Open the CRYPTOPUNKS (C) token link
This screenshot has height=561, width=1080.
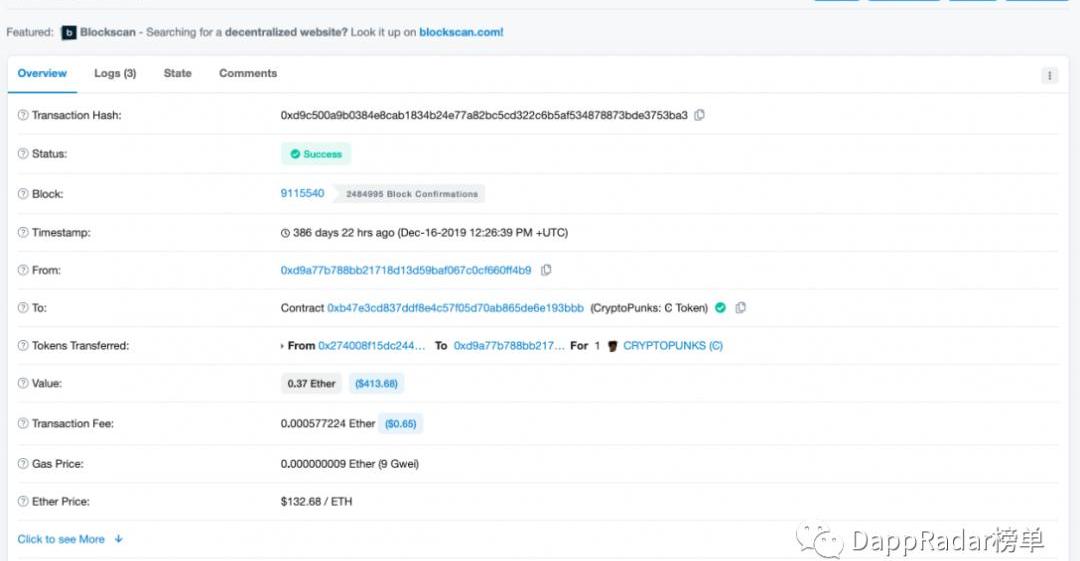tap(672, 346)
